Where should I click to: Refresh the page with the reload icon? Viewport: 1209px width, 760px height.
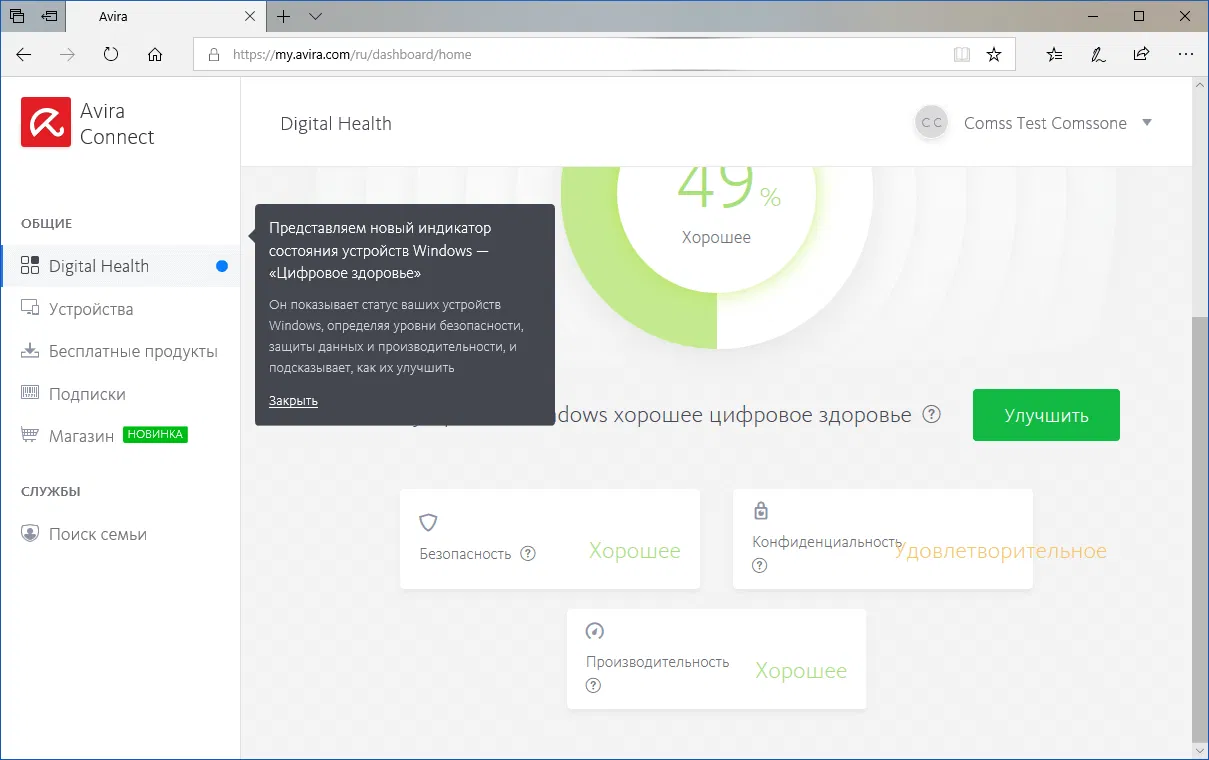point(111,55)
